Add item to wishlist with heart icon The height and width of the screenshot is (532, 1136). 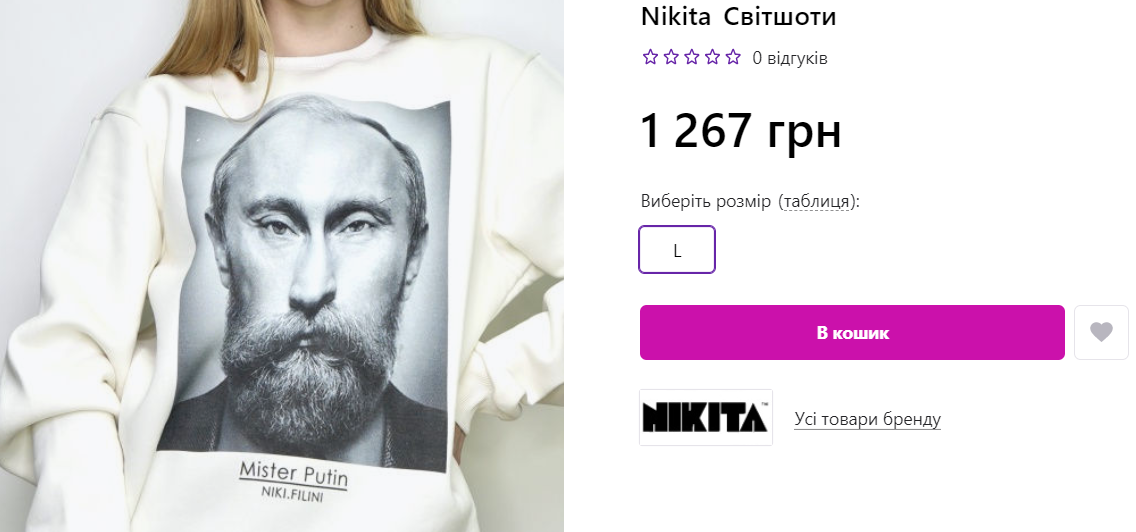pyautogui.click(x=1101, y=333)
